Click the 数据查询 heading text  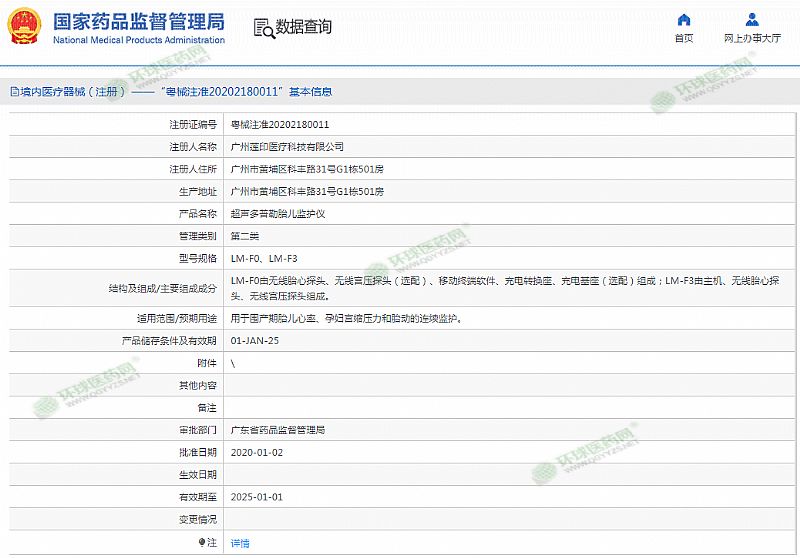pos(304,27)
